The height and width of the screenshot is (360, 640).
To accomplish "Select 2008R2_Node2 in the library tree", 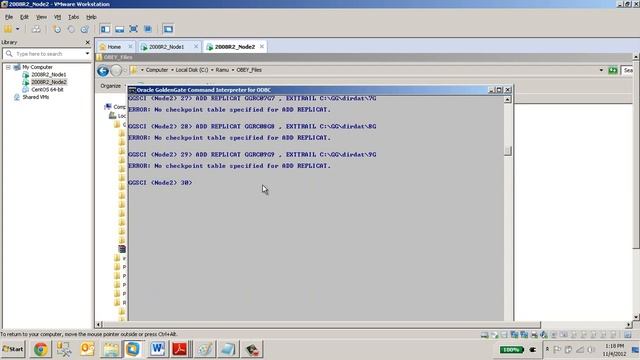I will [49, 82].
